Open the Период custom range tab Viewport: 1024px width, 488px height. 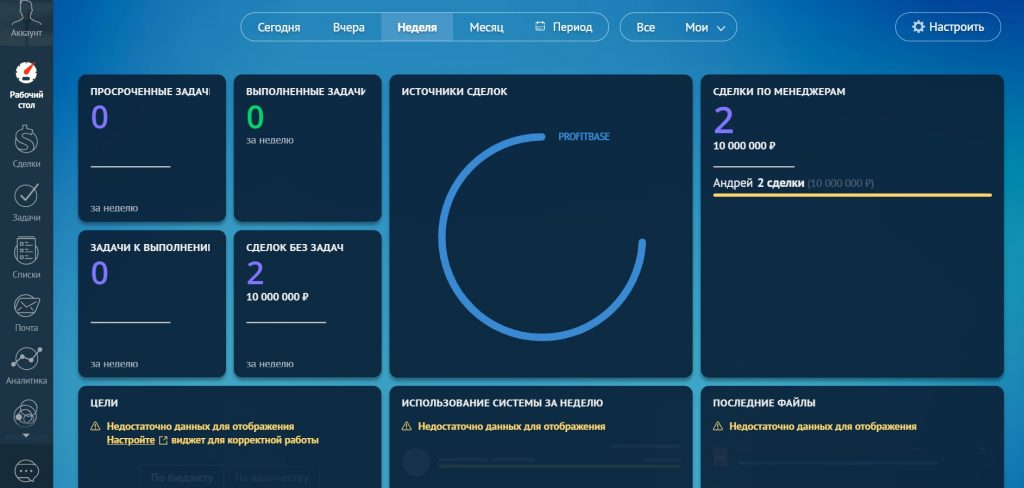click(564, 27)
